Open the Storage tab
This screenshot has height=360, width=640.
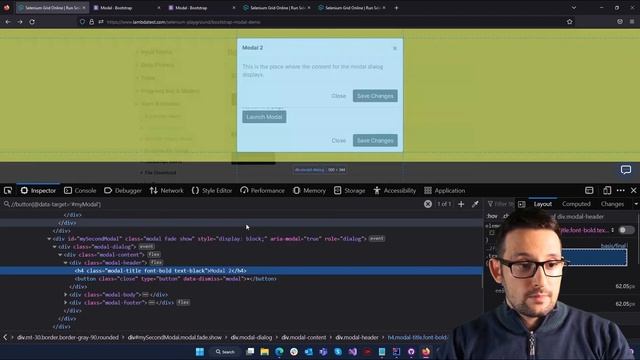point(349,191)
